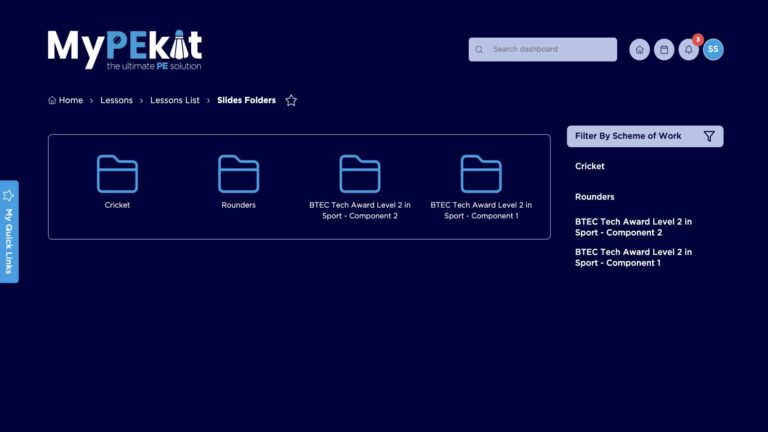Image resolution: width=768 pixels, height=432 pixels.
Task: Open the Cricket folder icon
Action: 117,174
